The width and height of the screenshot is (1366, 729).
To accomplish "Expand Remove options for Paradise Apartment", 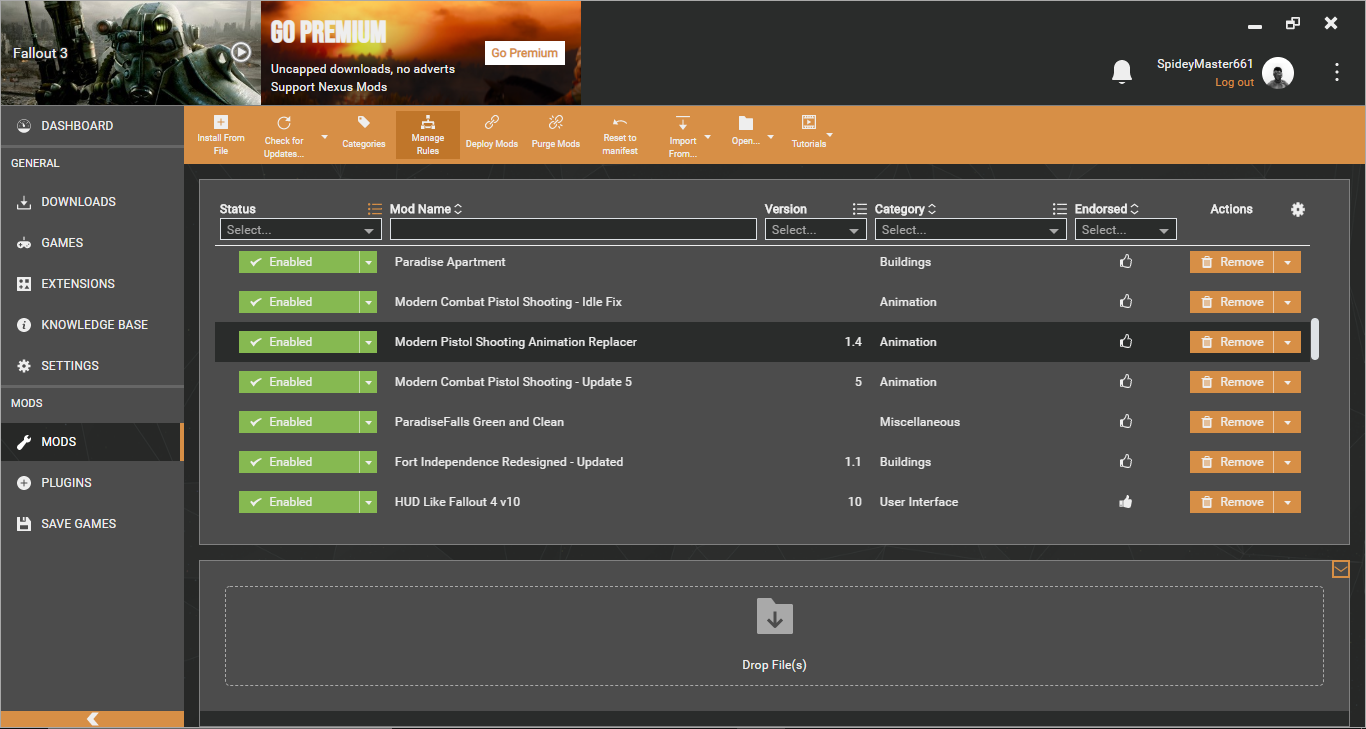I will [1288, 262].
